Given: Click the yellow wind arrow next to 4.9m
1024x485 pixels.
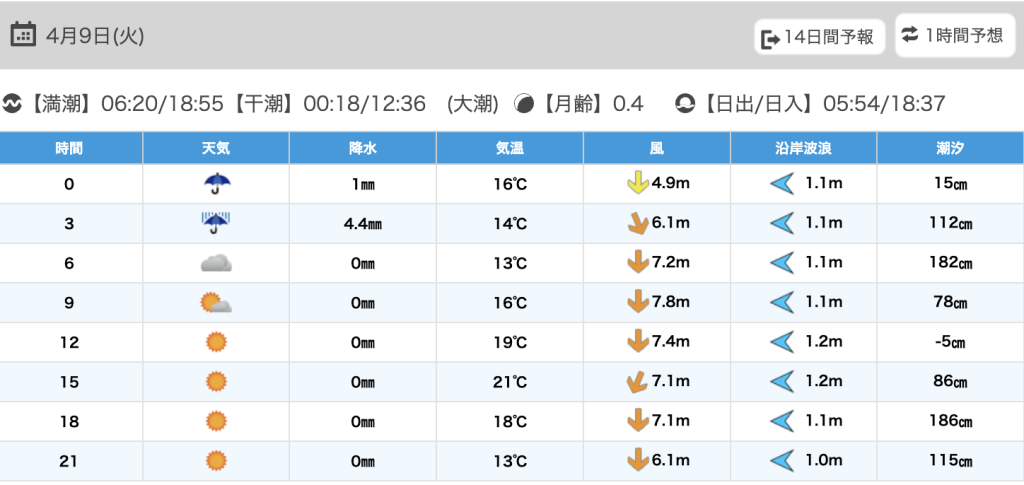Looking at the screenshot, I should pos(636,184).
